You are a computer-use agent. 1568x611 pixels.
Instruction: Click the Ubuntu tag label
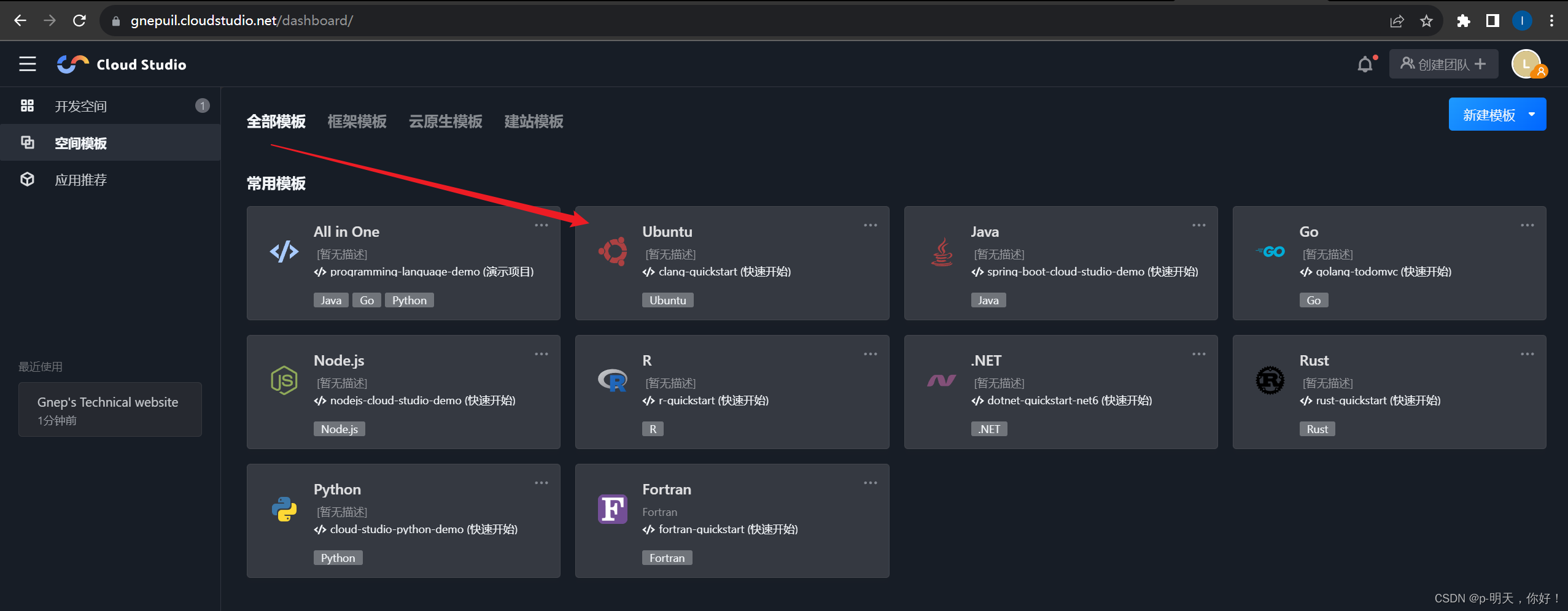point(668,300)
